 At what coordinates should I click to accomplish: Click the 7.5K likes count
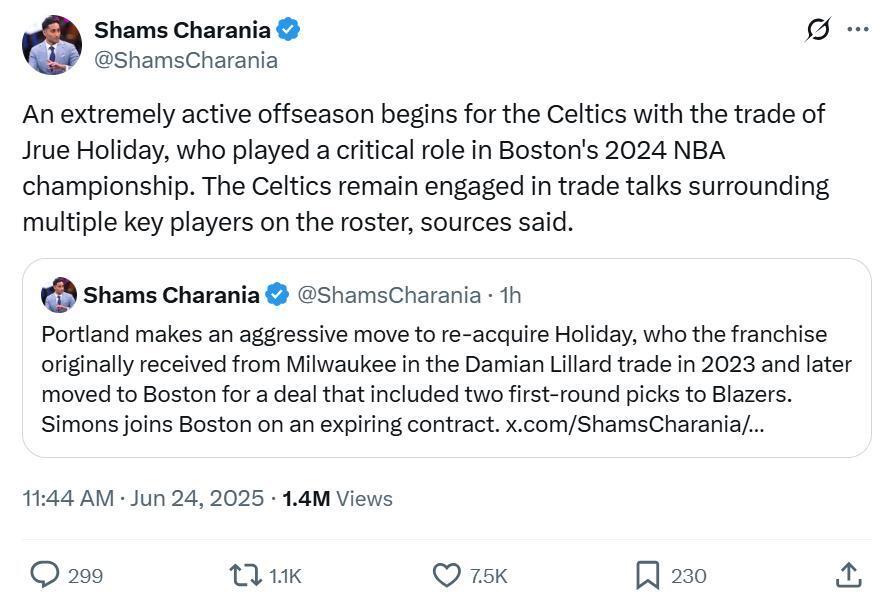tap(488, 576)
